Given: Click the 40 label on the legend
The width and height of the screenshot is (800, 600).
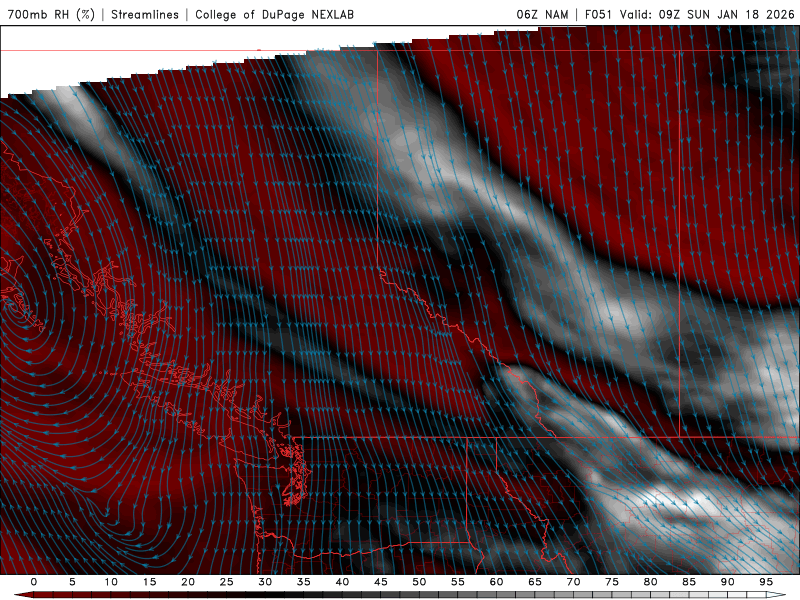Looking at the screenshot, I should (x=342, y=582).
